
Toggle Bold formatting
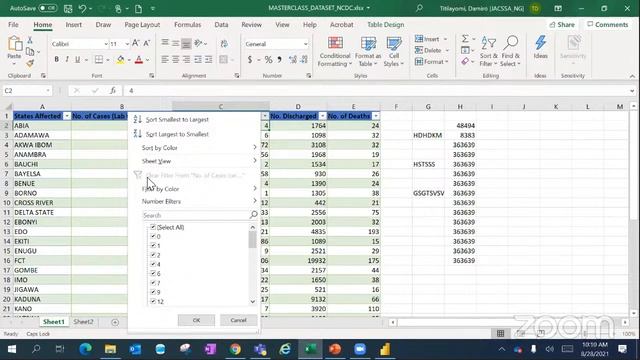56,60
